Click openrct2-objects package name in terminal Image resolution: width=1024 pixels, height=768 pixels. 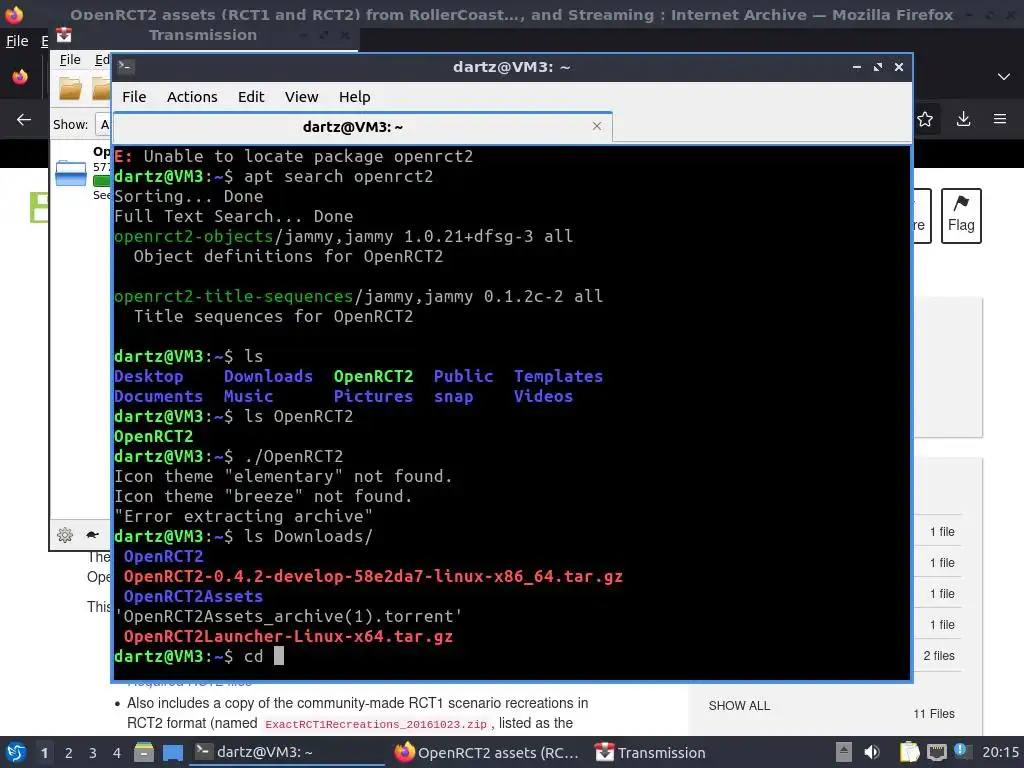point(193,236)
